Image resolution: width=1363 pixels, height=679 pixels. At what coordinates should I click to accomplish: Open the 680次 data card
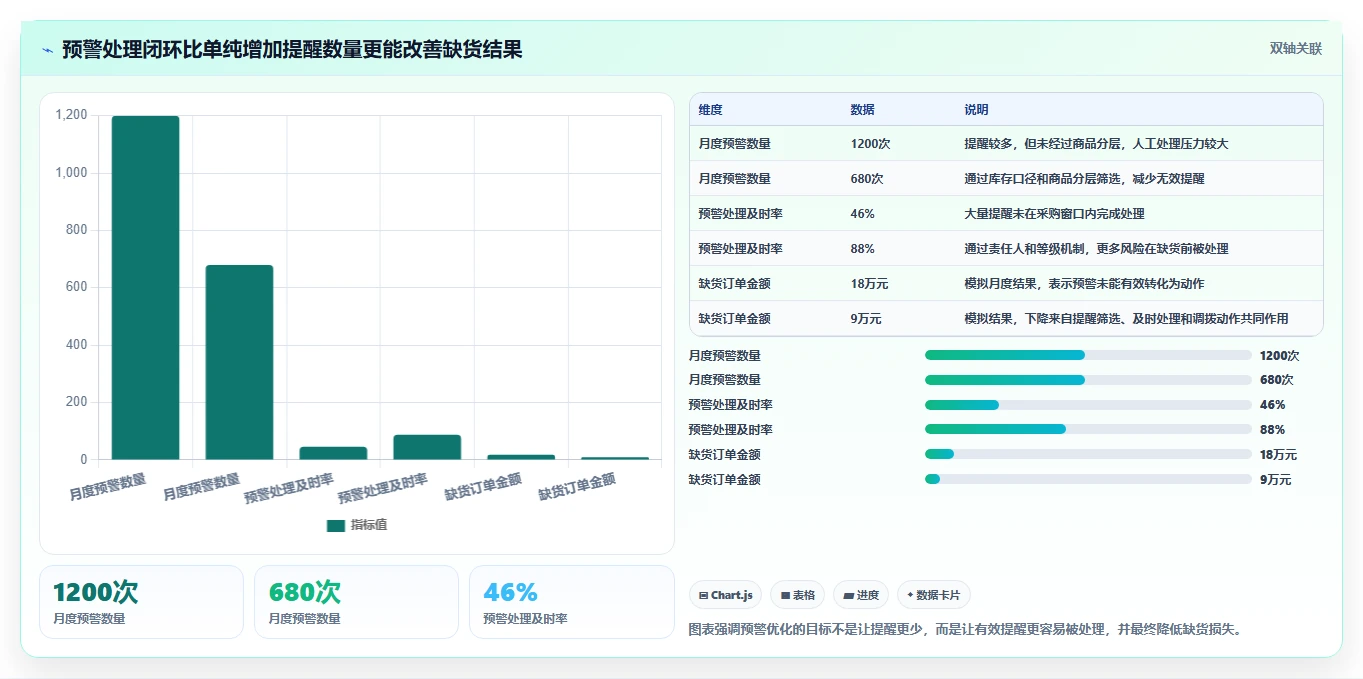pos(356,602)
